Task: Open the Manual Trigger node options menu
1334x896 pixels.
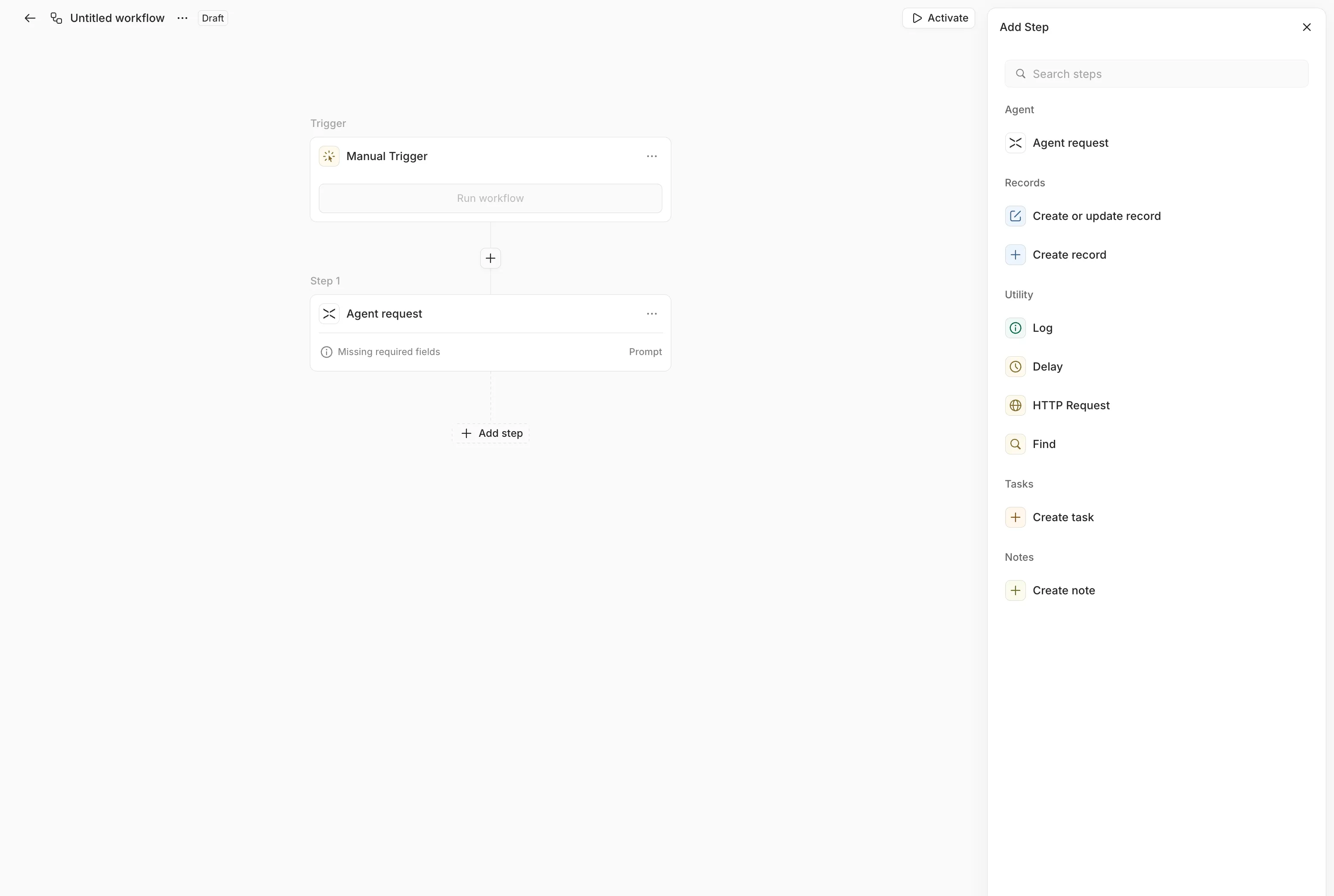Action: click(652, 156)
